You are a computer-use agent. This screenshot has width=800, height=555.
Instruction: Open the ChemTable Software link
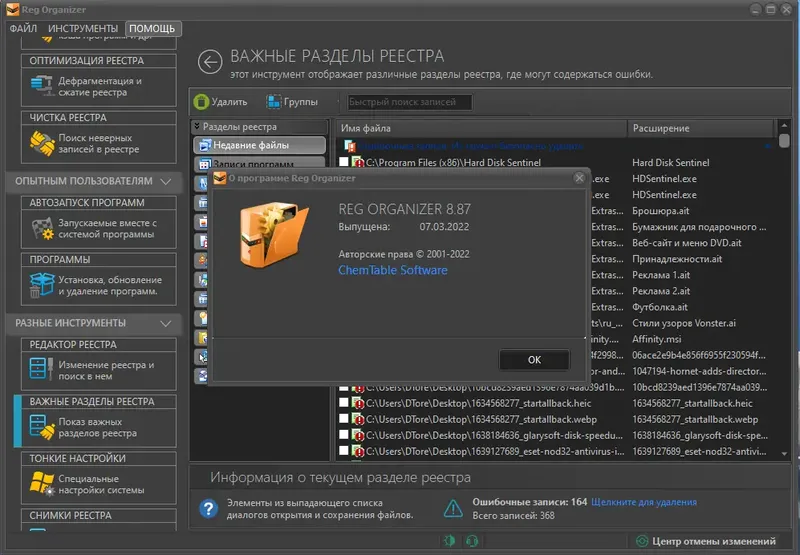pos(392,270)
